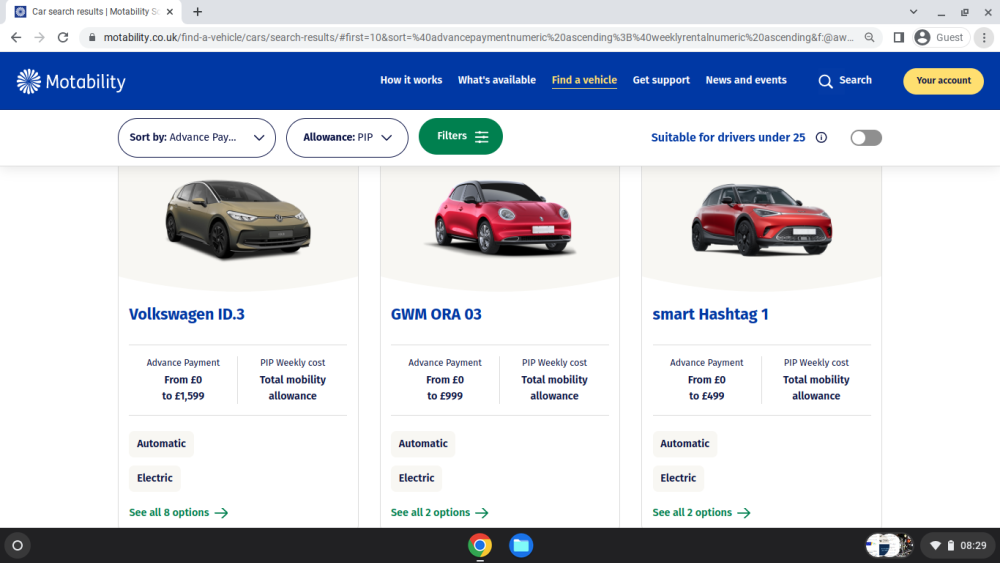Click the Automatic tag on smart Hashtag 1

pyautogui.click(x=685, y=444)
